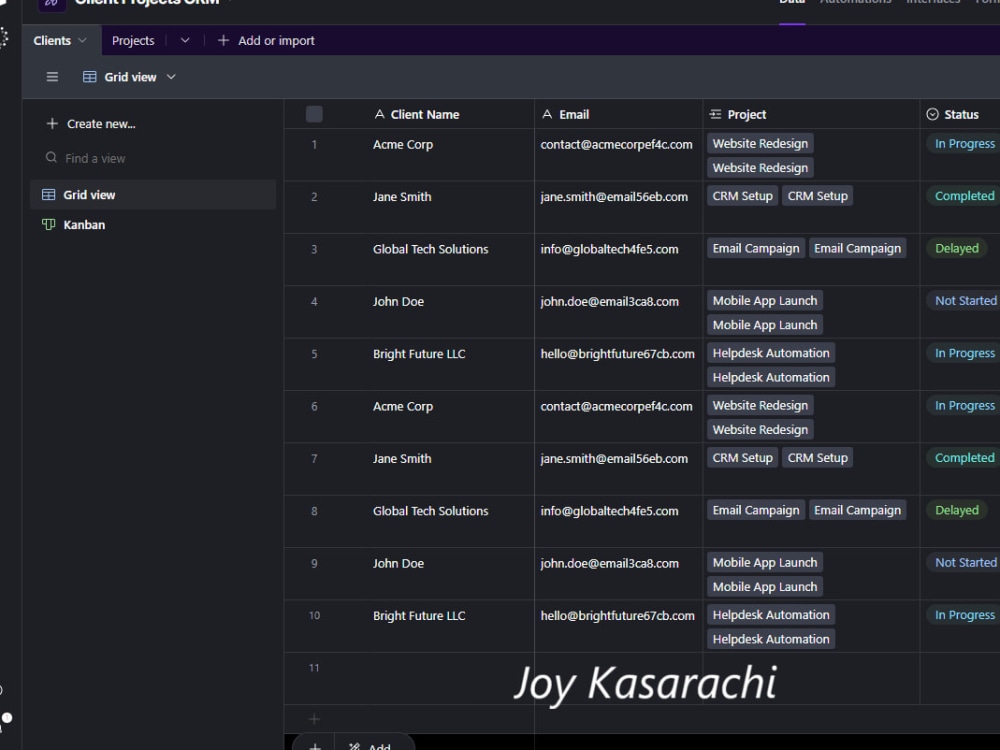Click the Add or import button
This screenshot has width=1000, height=750.
pos(266,40)
